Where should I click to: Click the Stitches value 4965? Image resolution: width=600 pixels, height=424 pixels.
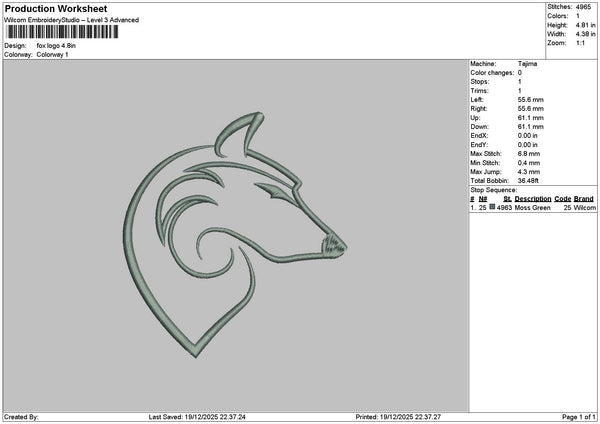click(583, 7)
